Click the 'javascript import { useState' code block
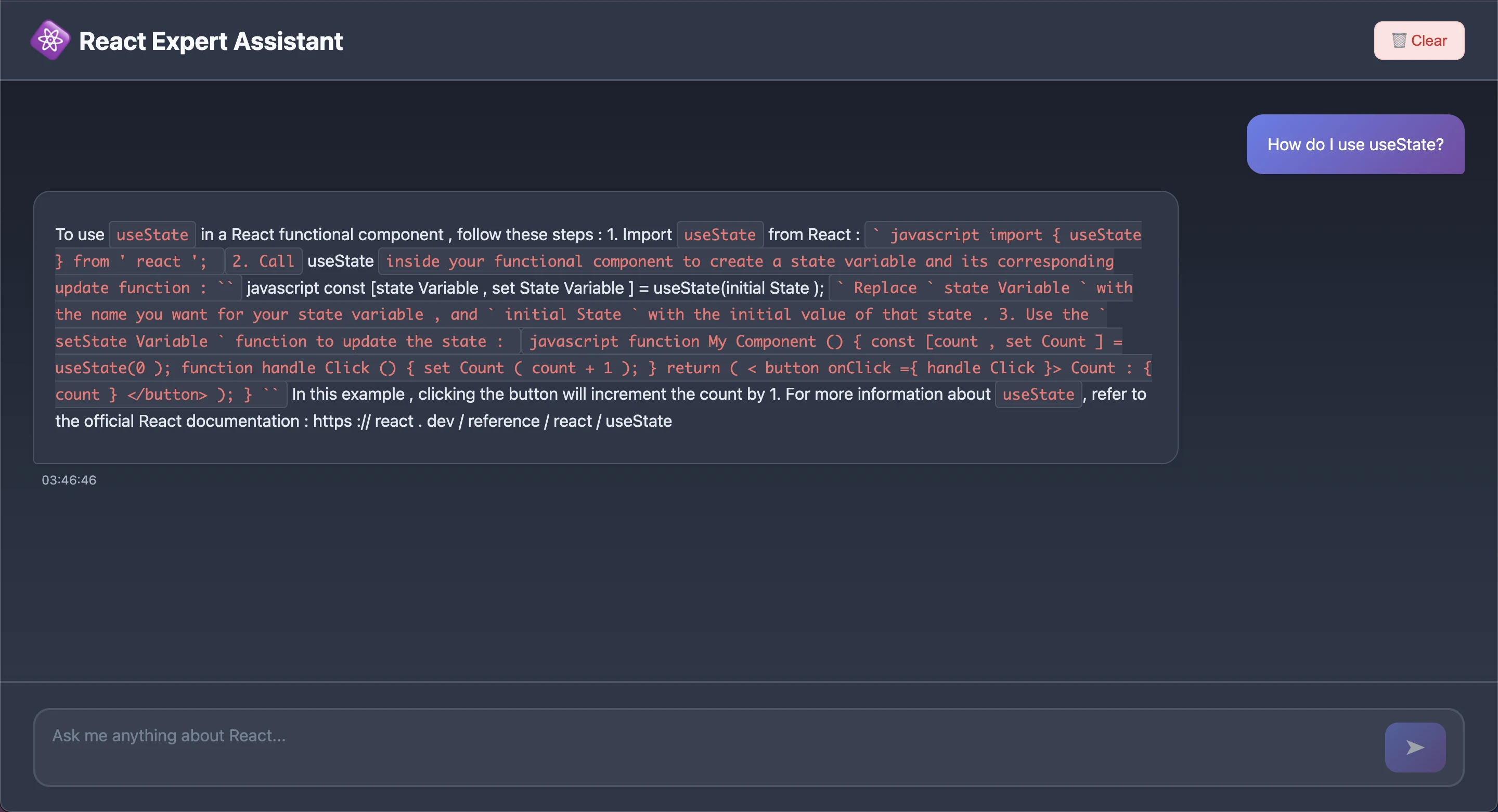The width and height of the screenshot is (1498, 812). tap(1006, 234)
